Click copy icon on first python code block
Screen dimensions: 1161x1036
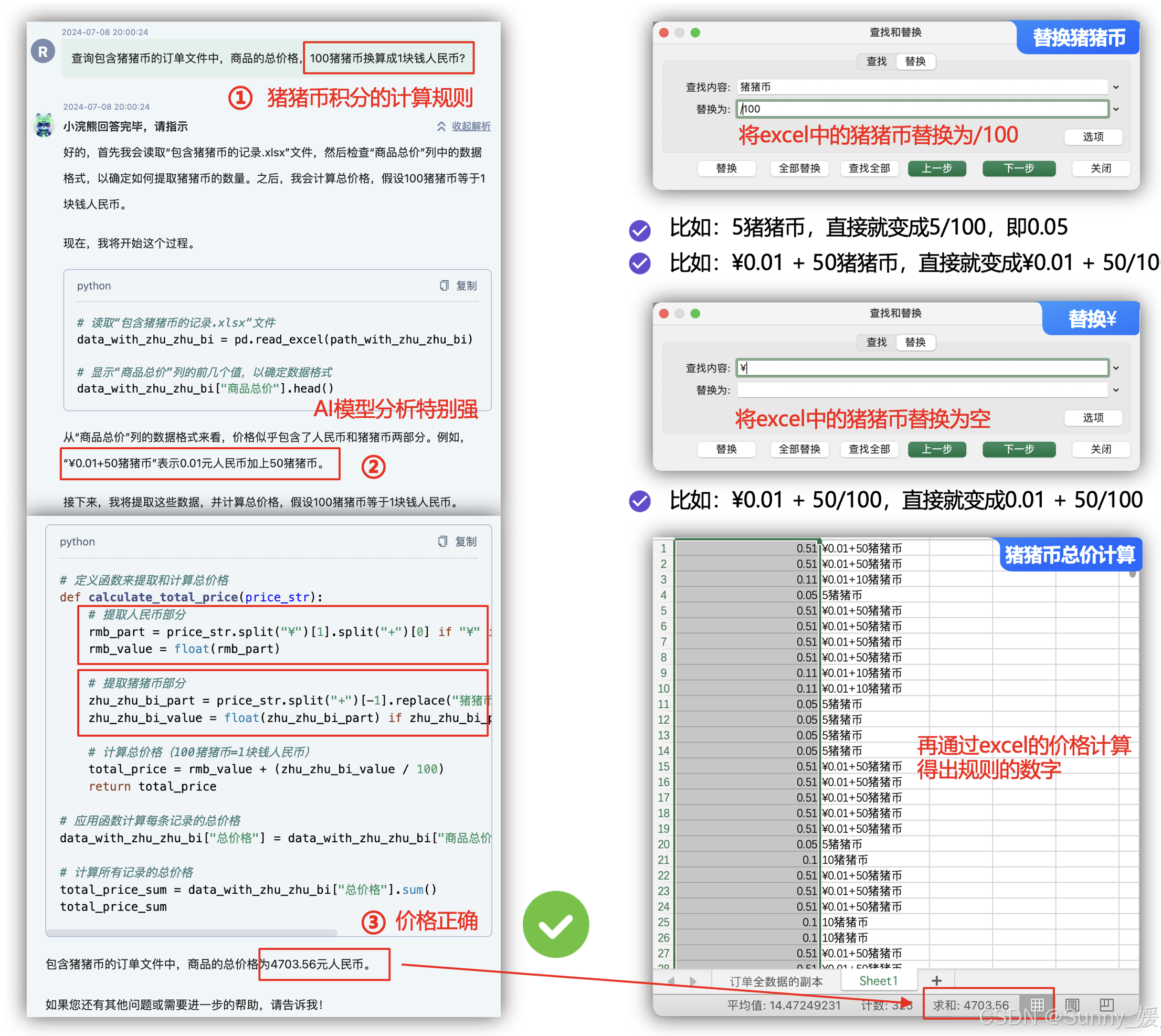click(444, 286)
